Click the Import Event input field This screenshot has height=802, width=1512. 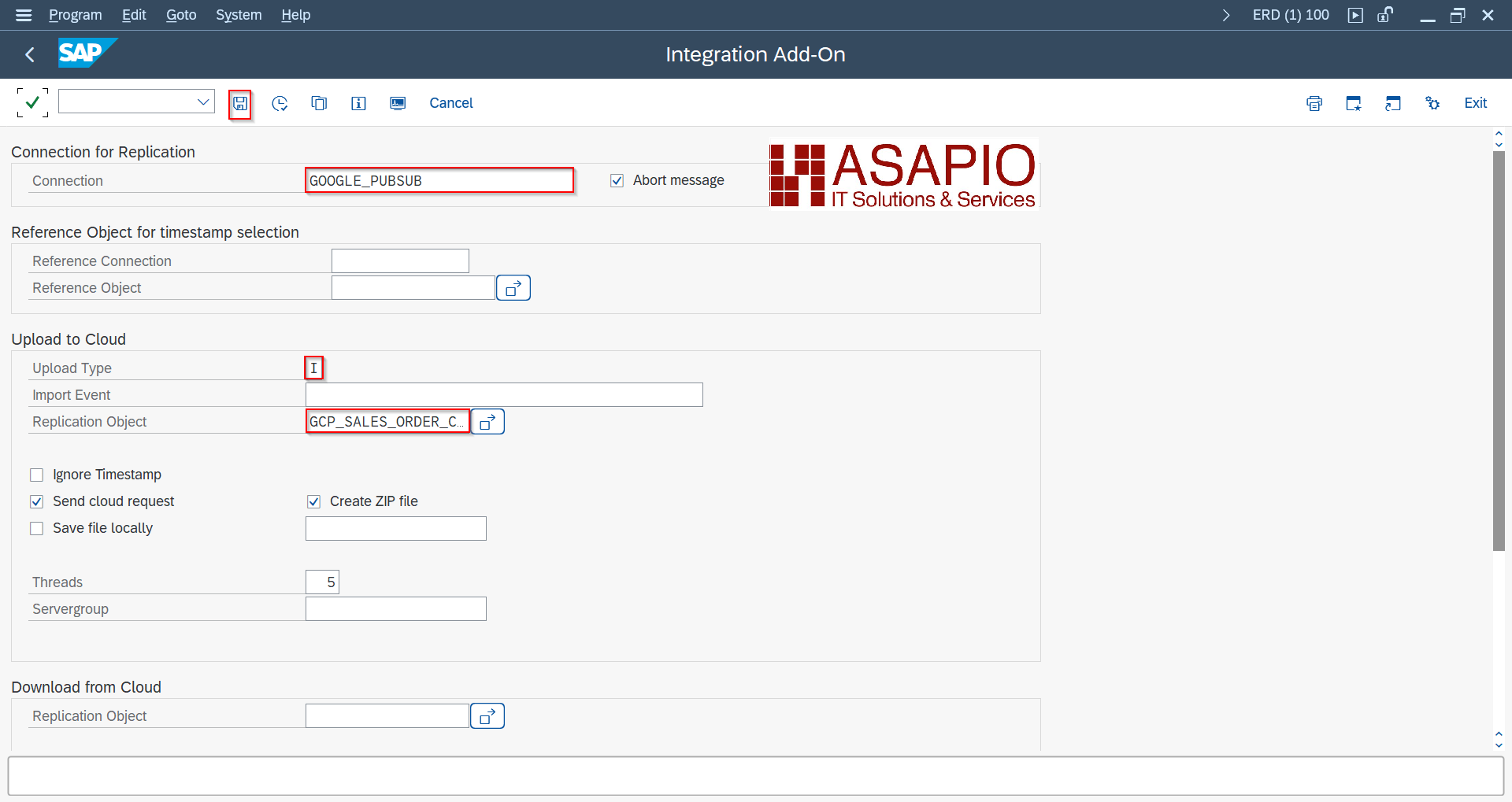[x=504, y=395]
